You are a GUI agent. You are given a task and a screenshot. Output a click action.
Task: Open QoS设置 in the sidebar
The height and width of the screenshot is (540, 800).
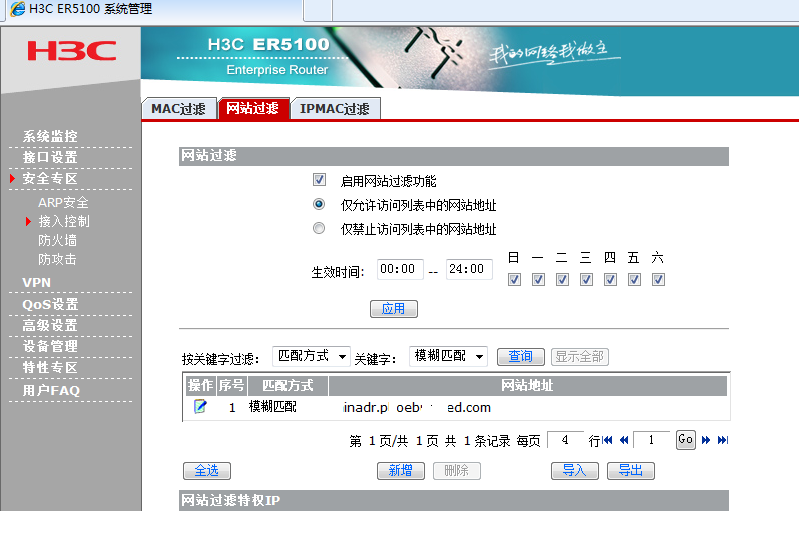[50, 304]
